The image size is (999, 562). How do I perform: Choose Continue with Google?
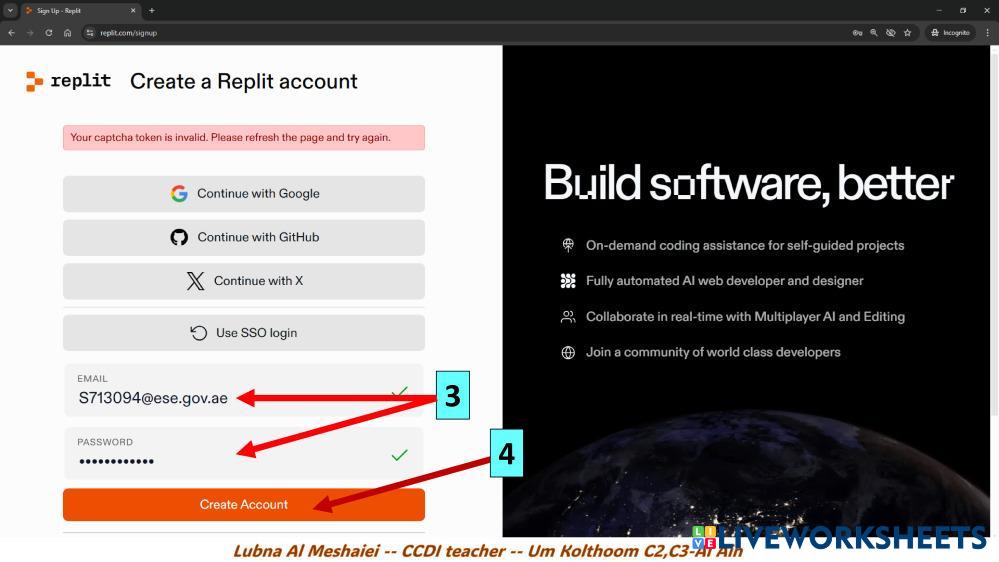(x=244, y=194)
